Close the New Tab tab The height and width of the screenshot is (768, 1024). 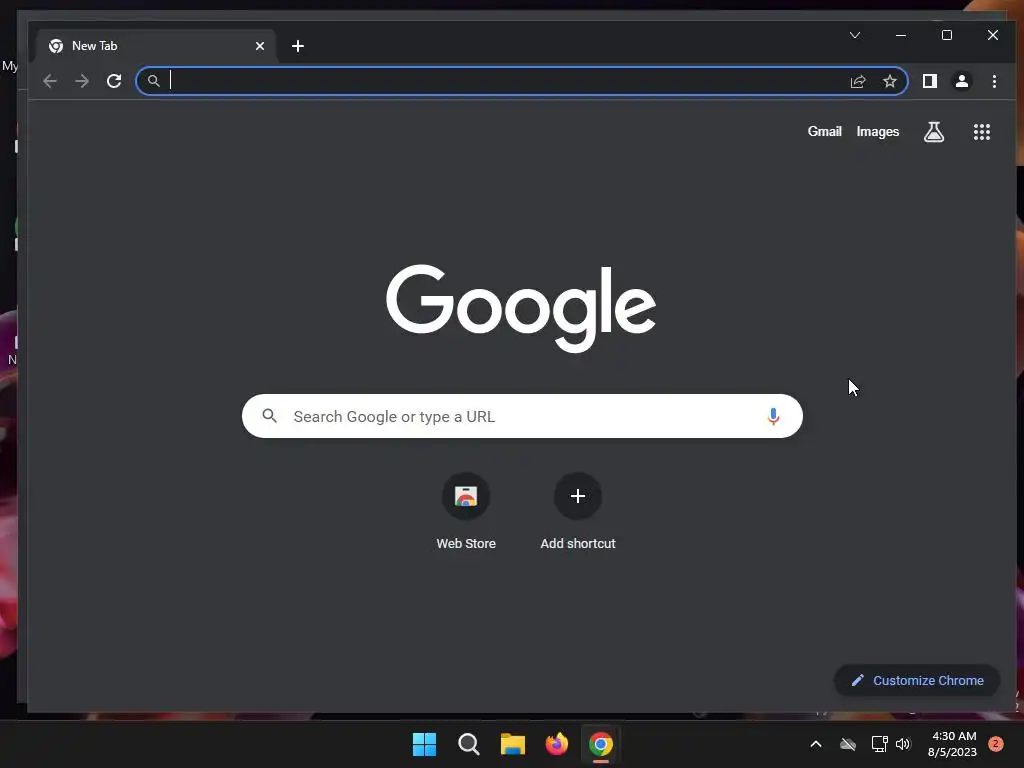260,46
